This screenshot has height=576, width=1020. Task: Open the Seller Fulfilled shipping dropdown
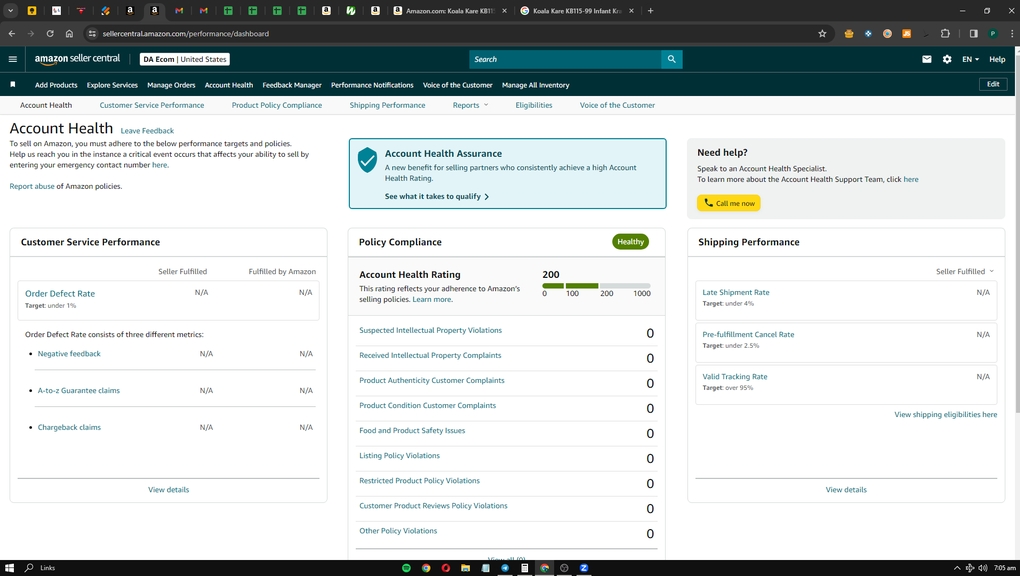point(965,271)
